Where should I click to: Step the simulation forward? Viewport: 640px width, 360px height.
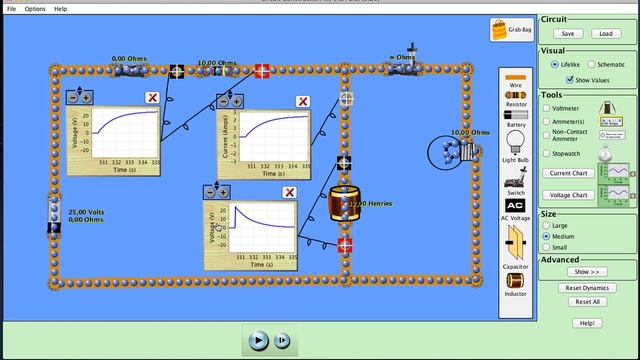[282, 340]
